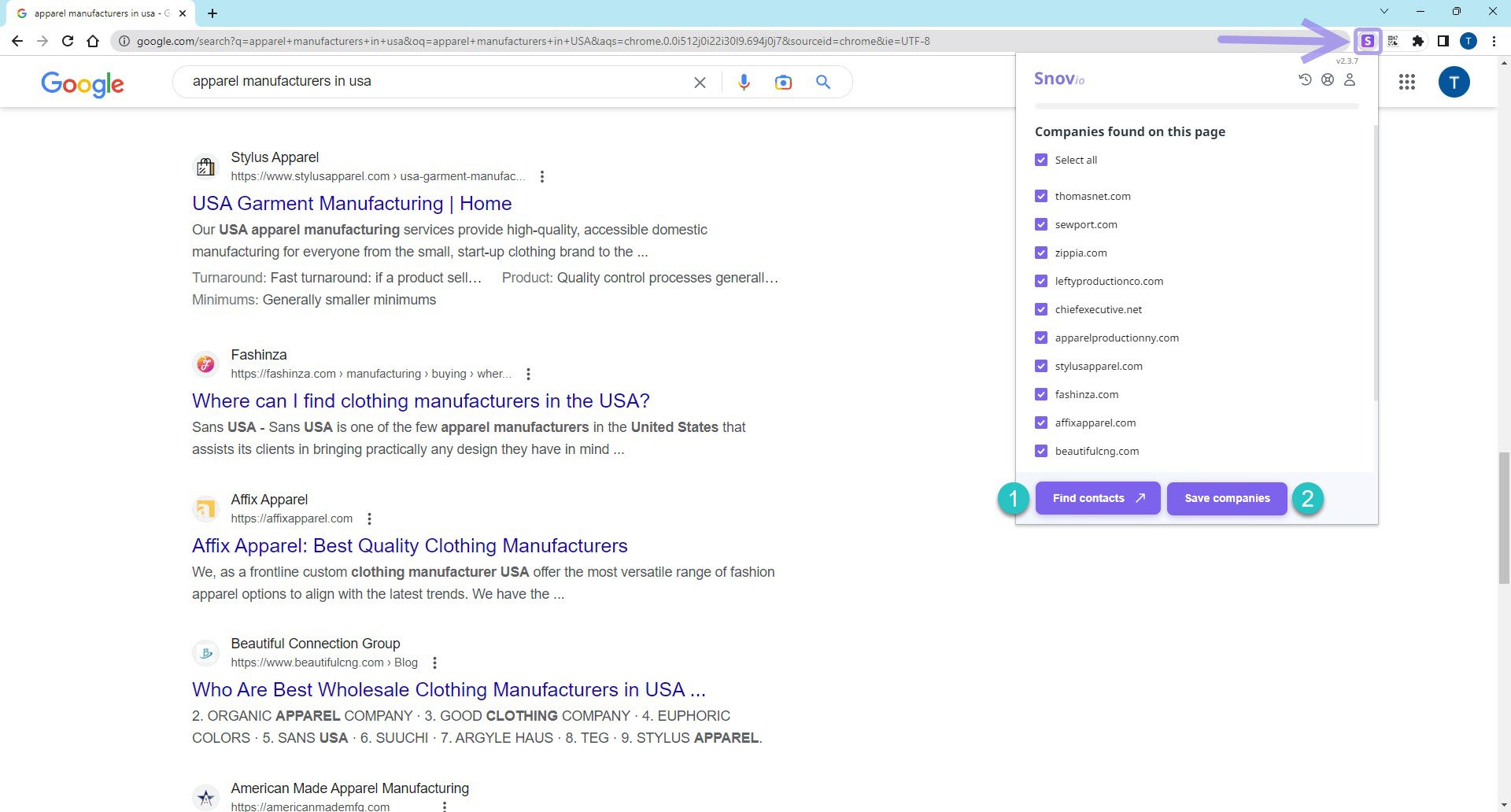Open the USA Garment Manufacturing Home link
This screenshot has height=812, width=1511.
[351, 203]
